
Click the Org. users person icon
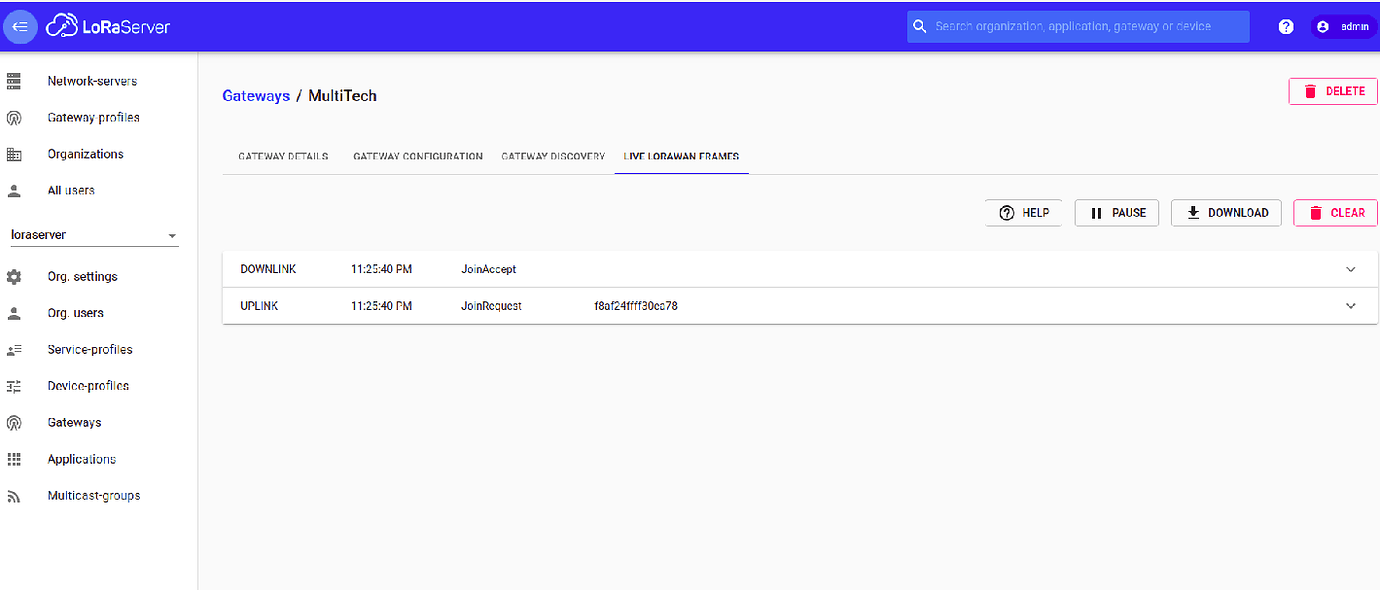coord(14,313)
